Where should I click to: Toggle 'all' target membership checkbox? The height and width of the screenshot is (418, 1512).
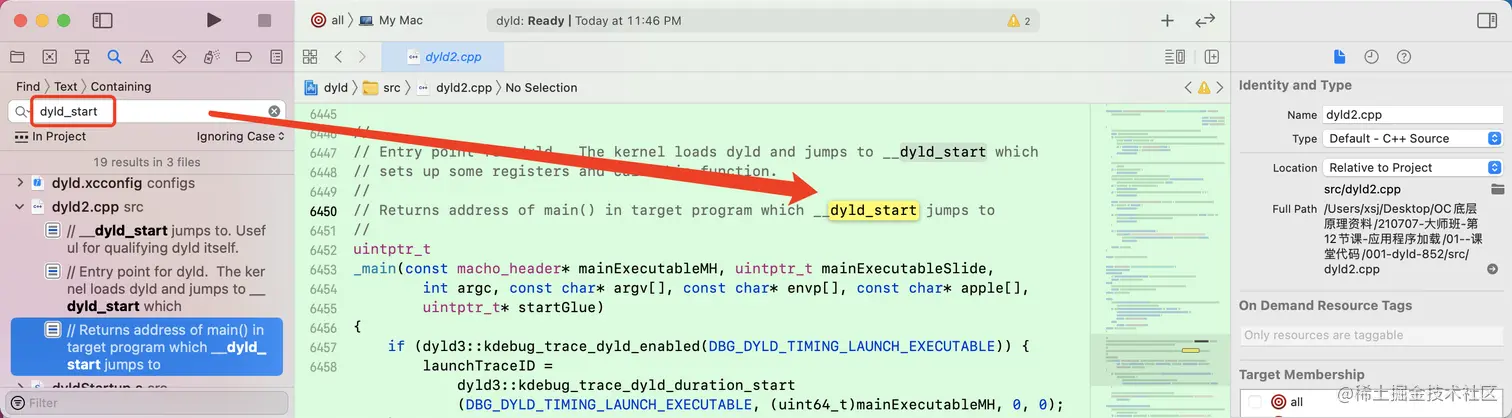point(1254,401)
